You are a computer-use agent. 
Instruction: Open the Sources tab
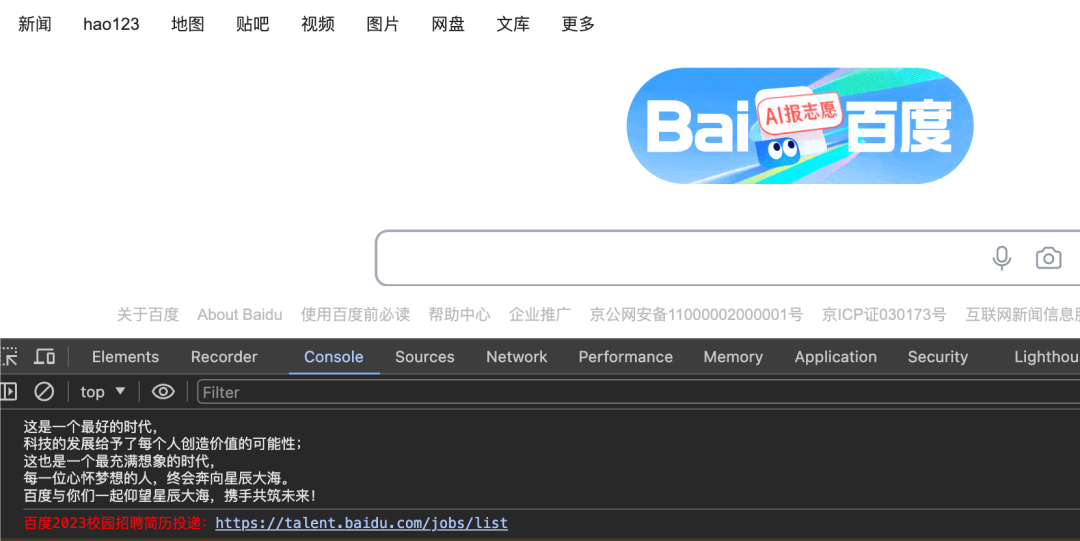(424, 356)
